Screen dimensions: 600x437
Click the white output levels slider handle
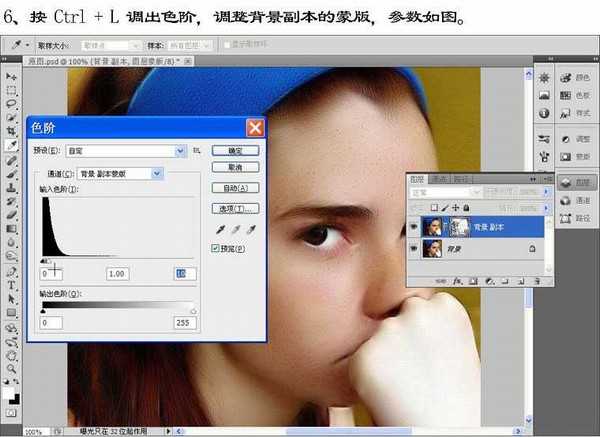click(193, 311)
